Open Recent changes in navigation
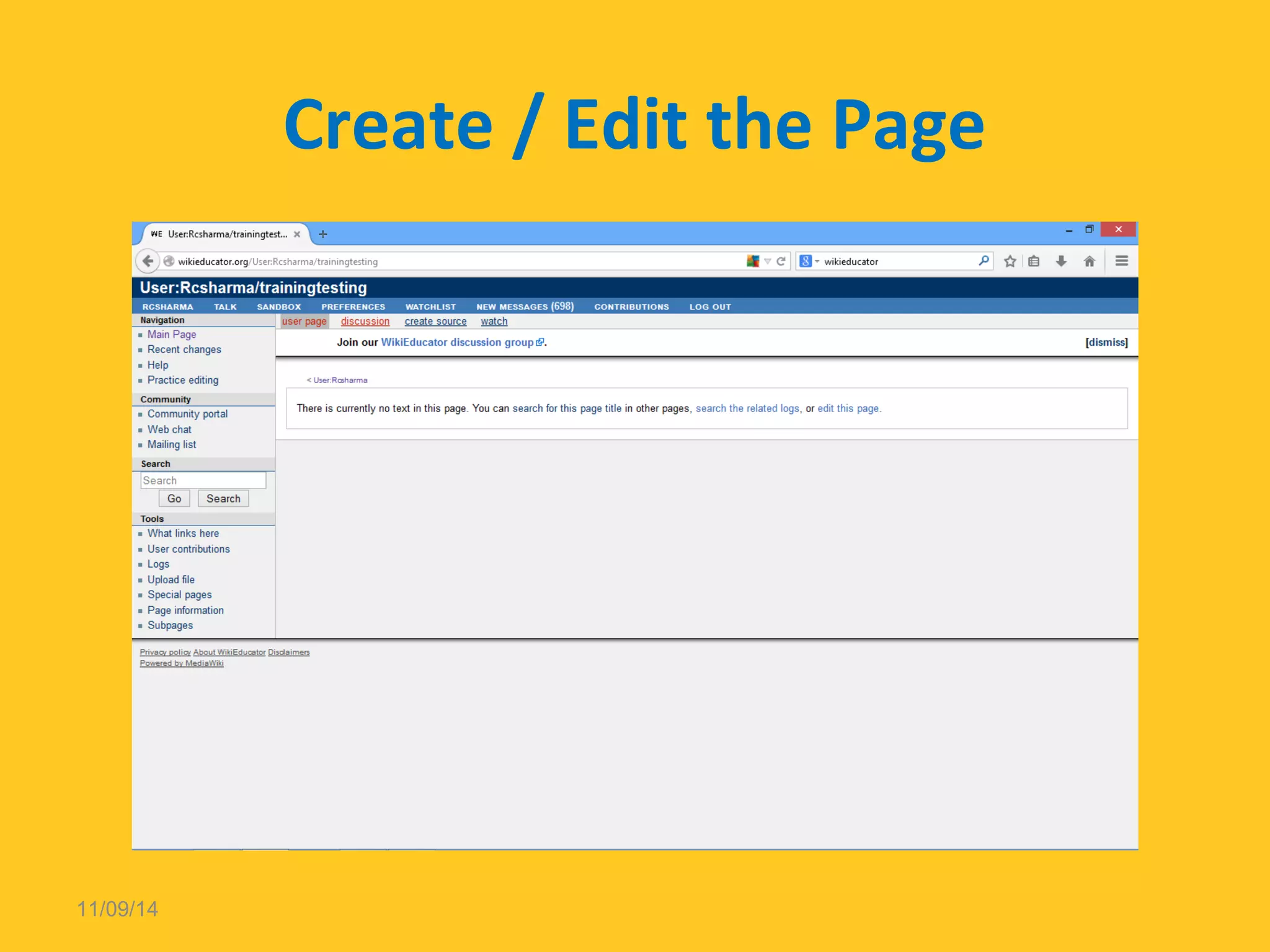The width and height of the screenshot is (1270, 952). [x=184, y=350]
